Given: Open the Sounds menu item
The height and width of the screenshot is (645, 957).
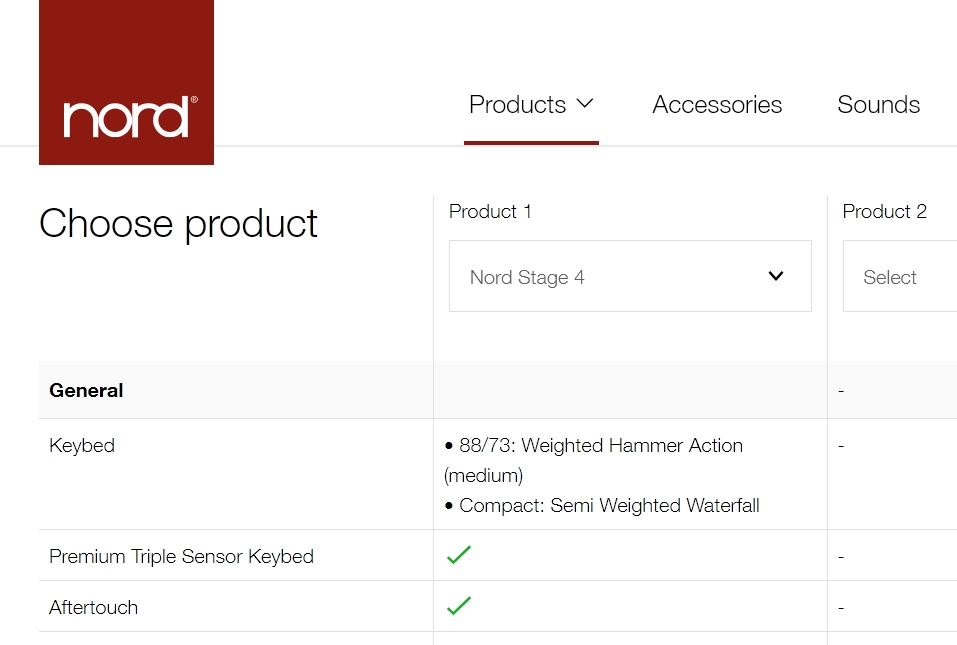Looking at the screenshot, I should click(x=878, y=105).
